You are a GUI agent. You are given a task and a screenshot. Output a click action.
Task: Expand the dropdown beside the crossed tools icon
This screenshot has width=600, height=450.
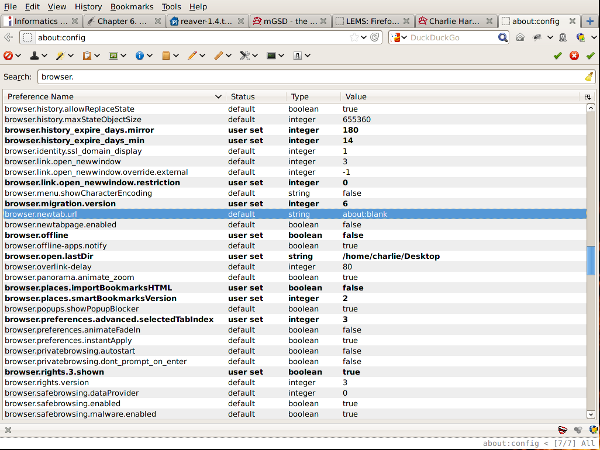coord(255,56)
